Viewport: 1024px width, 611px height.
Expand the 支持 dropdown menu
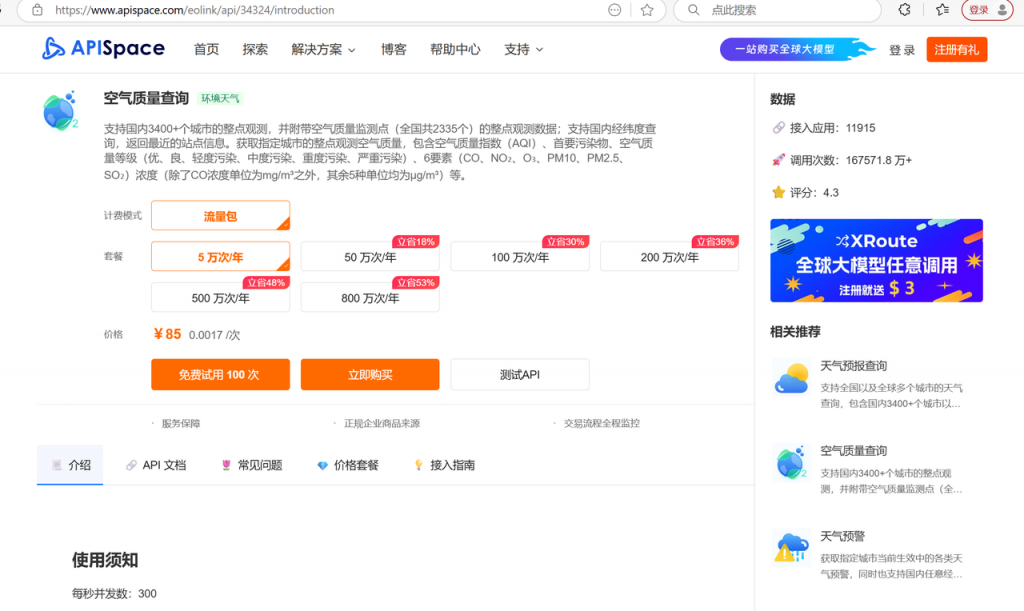click(x=523, y=50)
